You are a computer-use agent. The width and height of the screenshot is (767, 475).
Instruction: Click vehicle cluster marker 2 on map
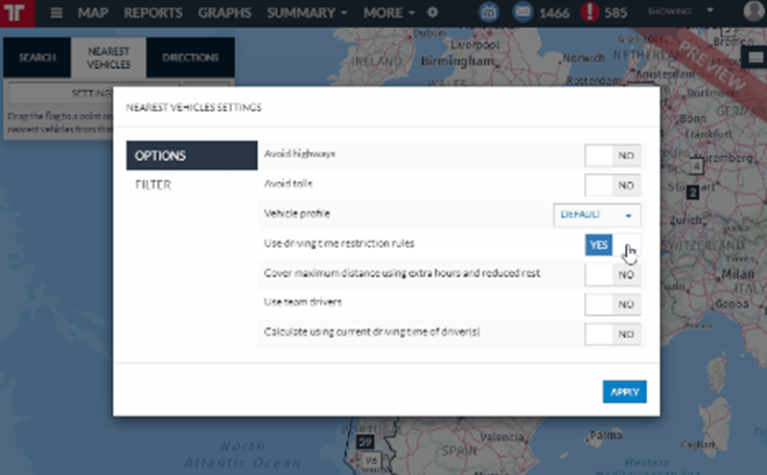pyautogui.click(x=692, y=192)
